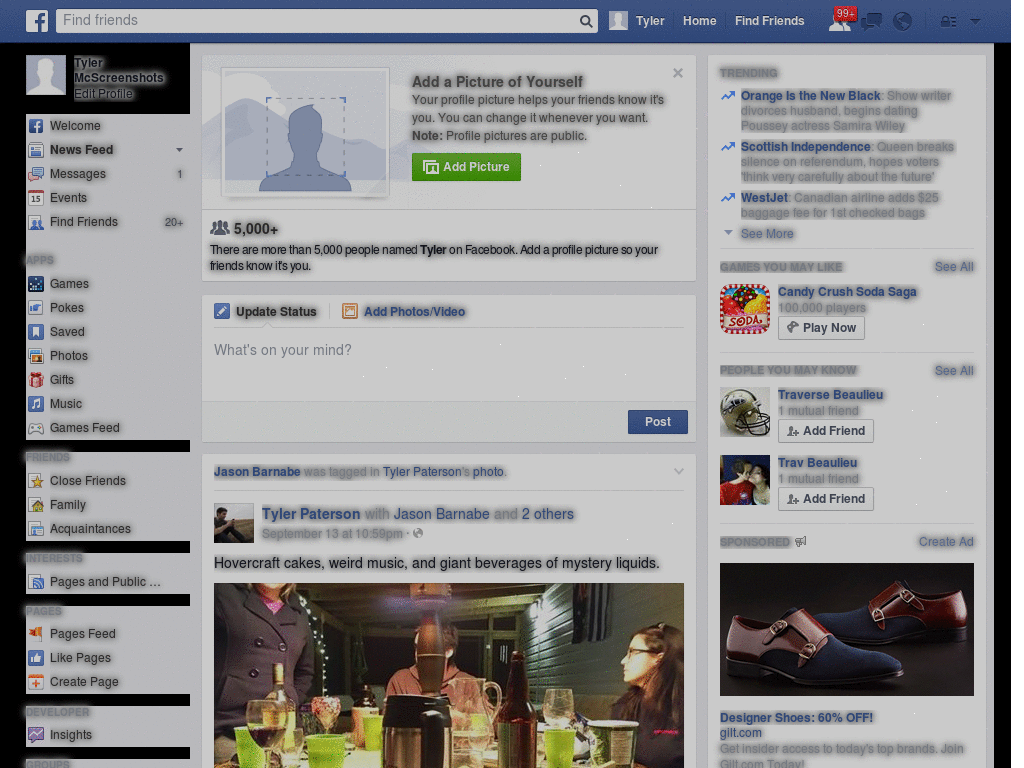Open the dinner party post photo
This screenshot has width=1024, height=768.
(449, 675)
